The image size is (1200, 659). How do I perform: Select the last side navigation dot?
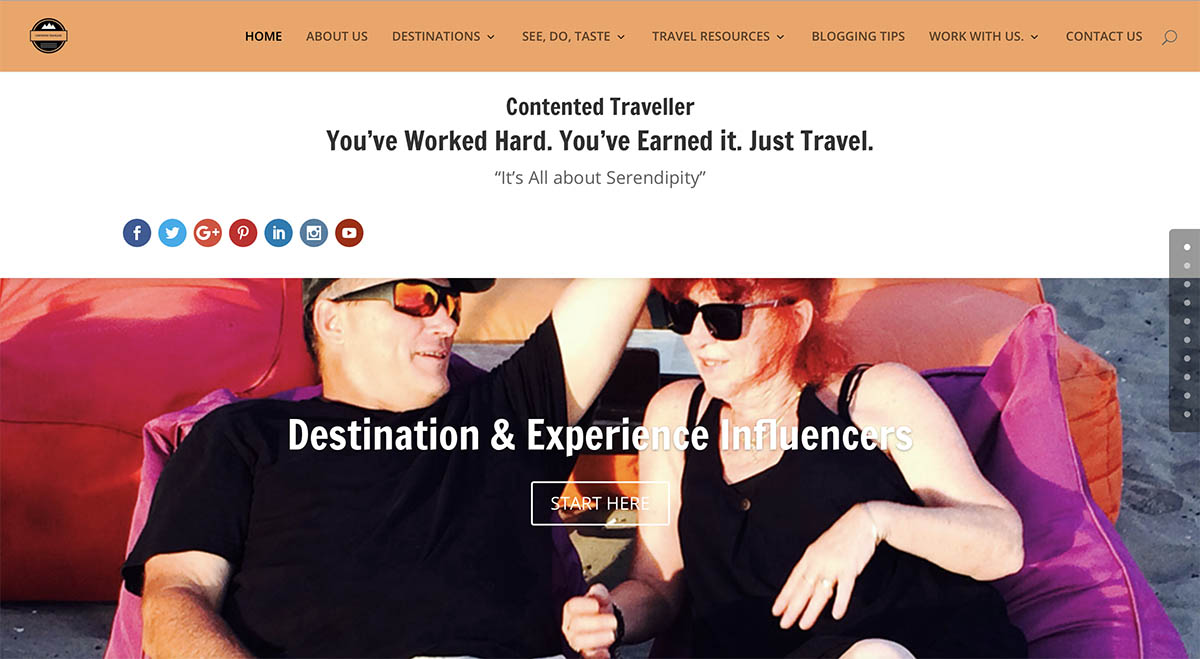(1187, 414)
